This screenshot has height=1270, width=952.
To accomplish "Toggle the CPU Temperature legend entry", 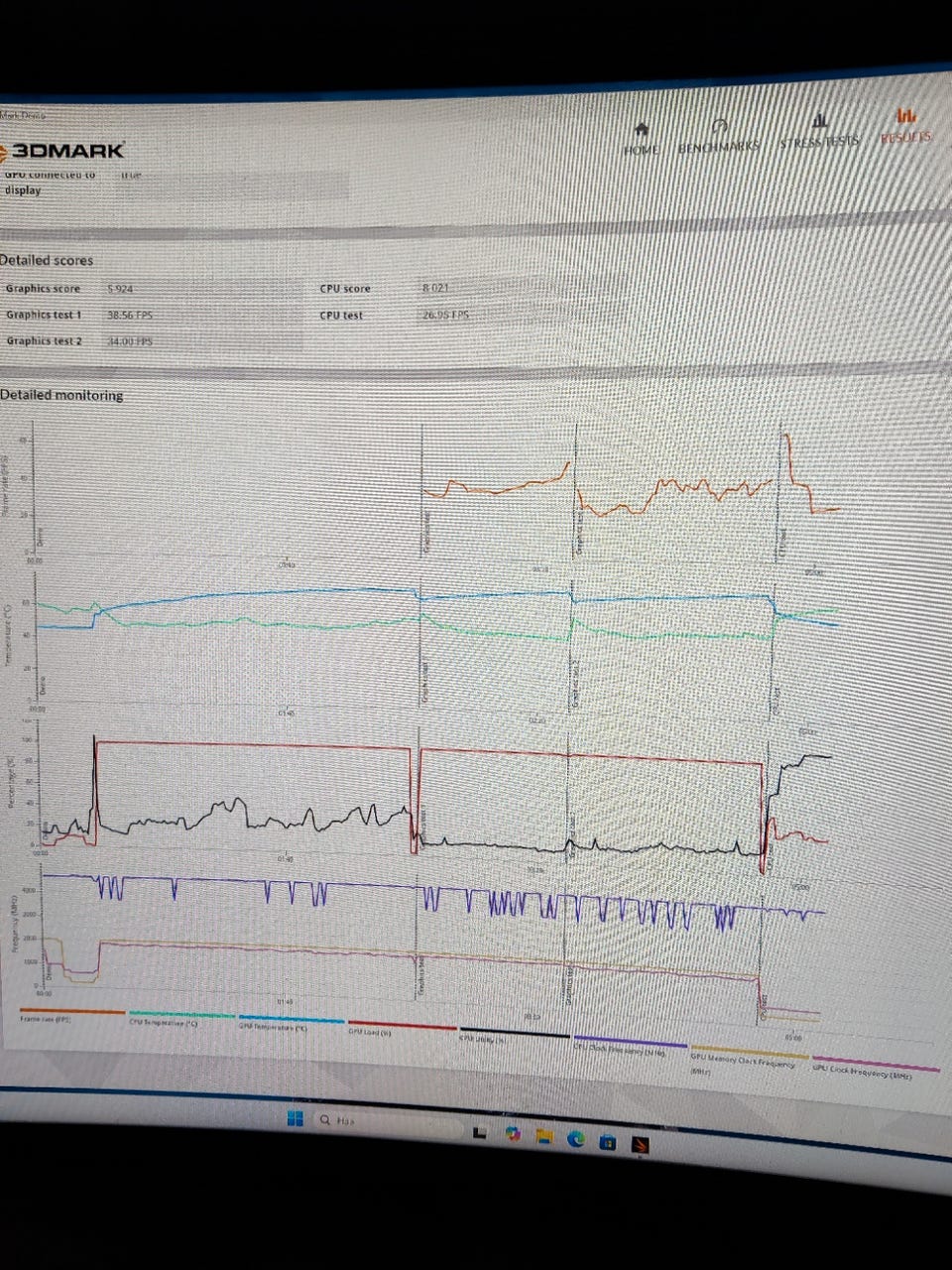I will 183,1019.
